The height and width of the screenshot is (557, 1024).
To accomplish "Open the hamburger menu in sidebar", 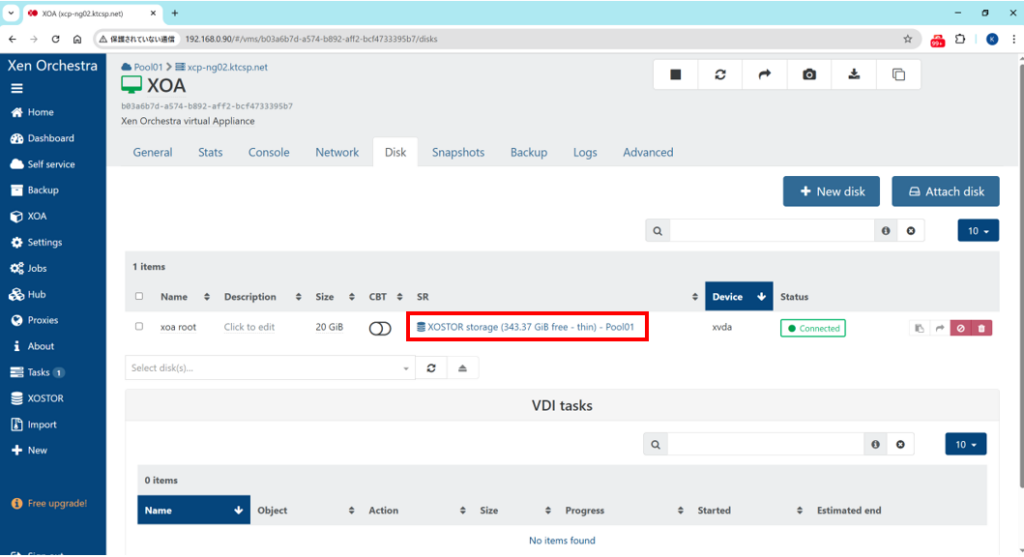I will point(17,88).
